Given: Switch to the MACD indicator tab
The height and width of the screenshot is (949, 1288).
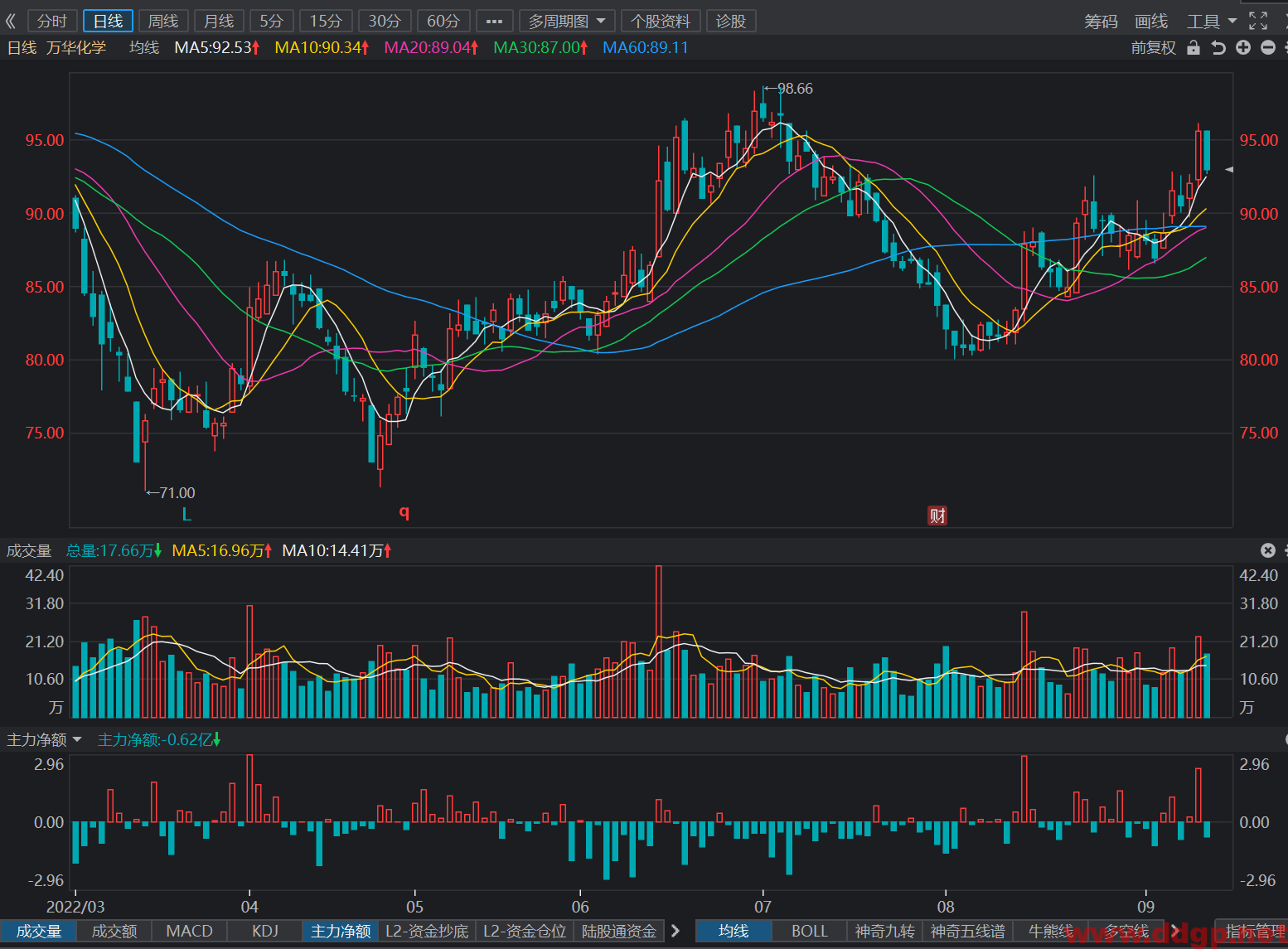Looking at the screenshot, I should pyautogui.click(x=190, y=931).
